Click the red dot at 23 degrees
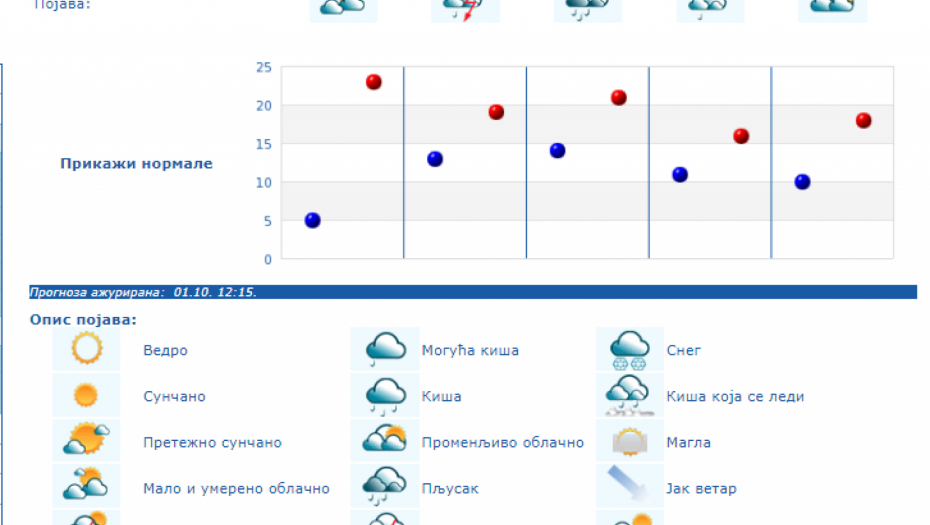This screenshot has width=930, height=525. (374, 82)
